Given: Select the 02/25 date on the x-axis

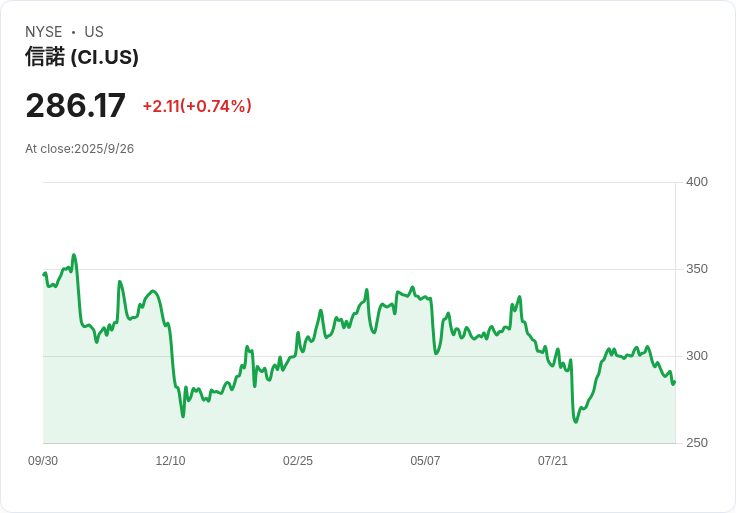Looking at the screenshot, I should [x=298, y=461].
